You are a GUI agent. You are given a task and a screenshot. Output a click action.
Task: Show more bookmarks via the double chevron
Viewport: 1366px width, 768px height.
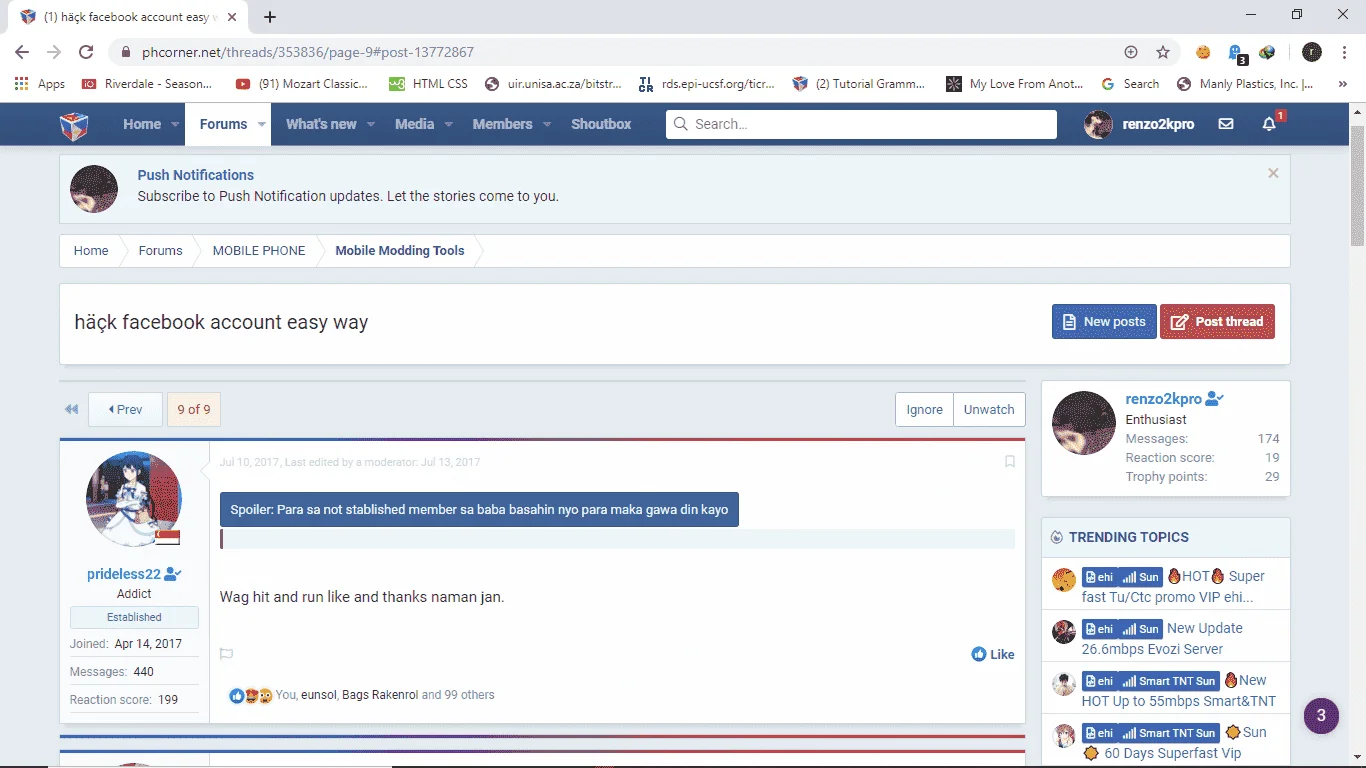tap(1343, 84)
